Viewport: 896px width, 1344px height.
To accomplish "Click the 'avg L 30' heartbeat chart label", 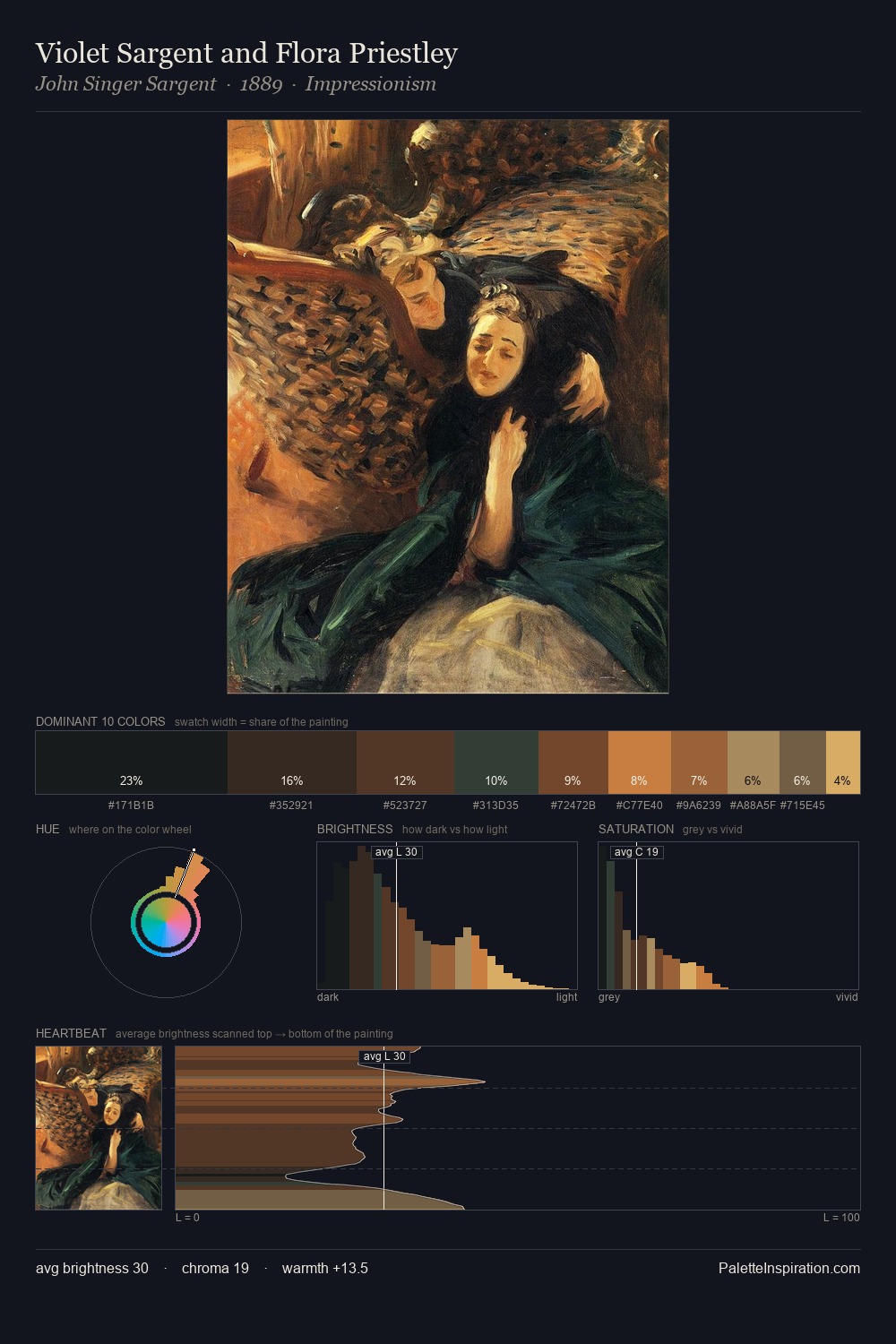I will tap(384, 1056).
